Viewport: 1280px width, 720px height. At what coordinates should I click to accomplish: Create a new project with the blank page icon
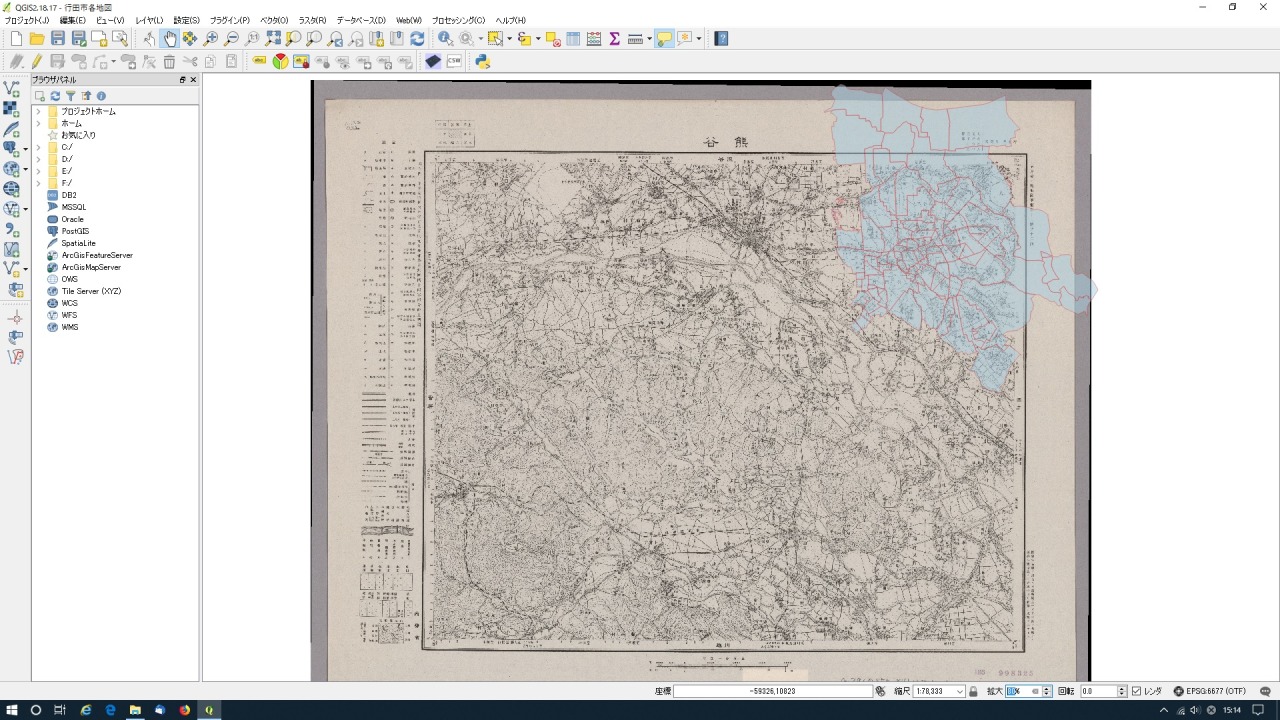16,38
